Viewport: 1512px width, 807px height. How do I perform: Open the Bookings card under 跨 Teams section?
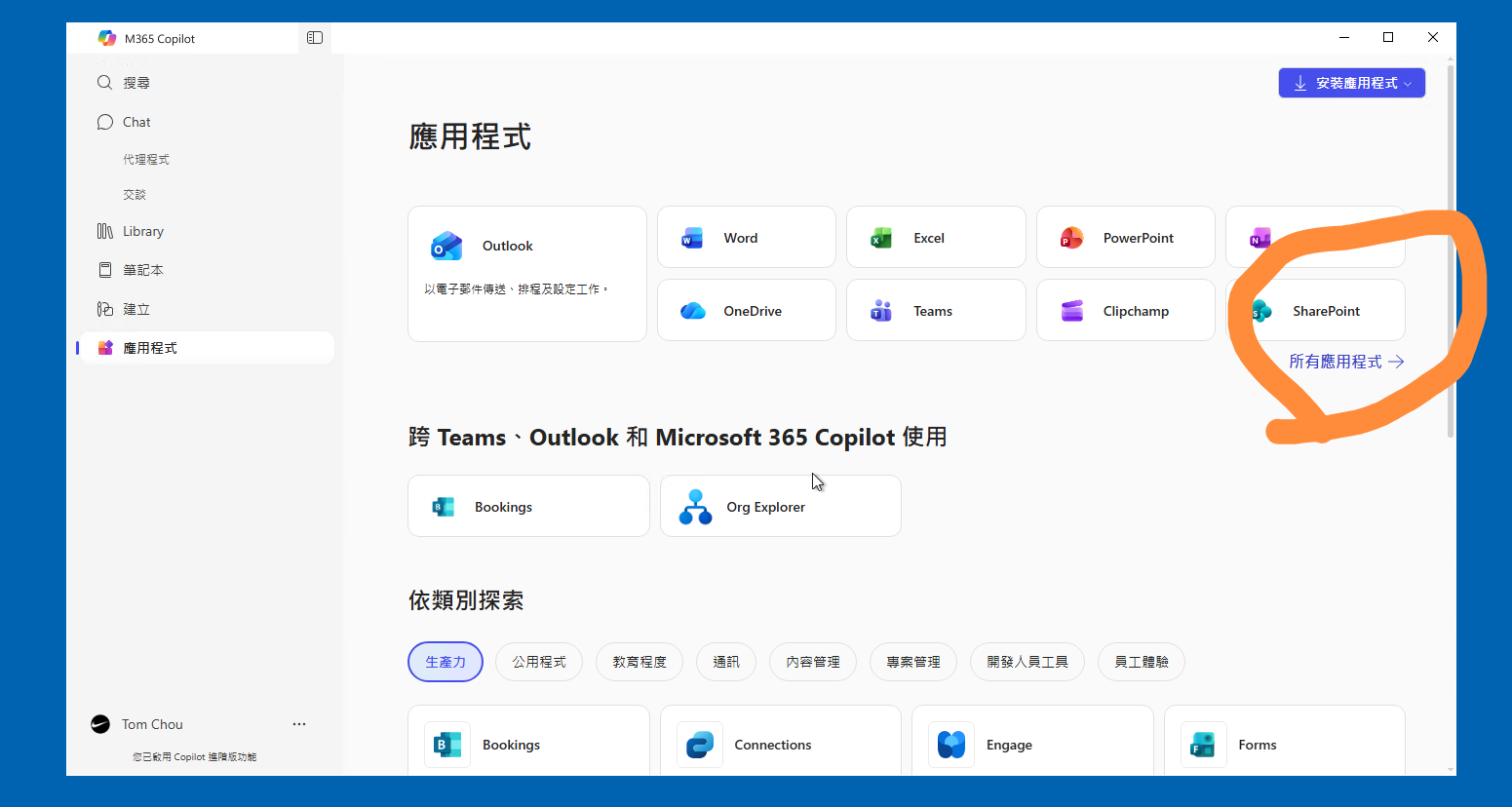coord(528,506)
